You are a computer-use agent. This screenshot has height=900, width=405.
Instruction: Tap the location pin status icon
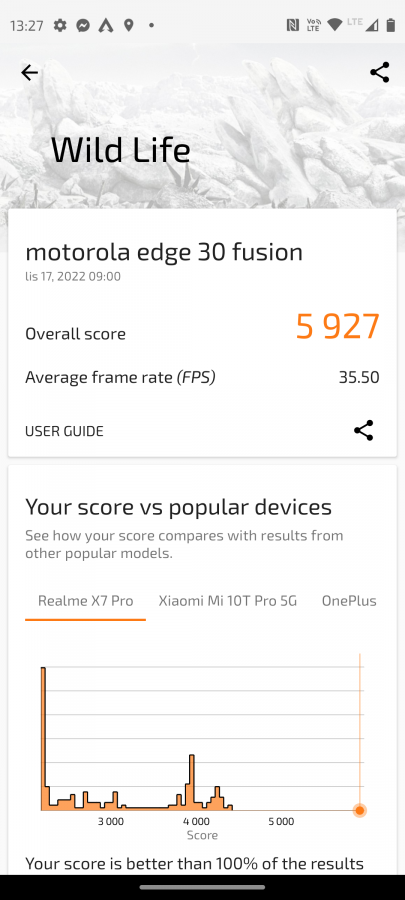point(128,25)
